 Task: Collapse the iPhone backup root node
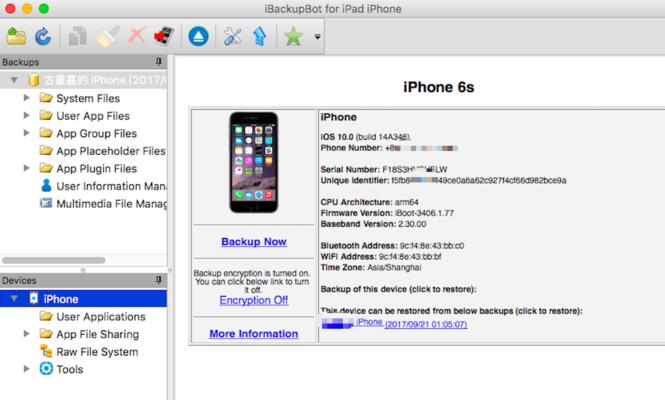coord(14,80)
